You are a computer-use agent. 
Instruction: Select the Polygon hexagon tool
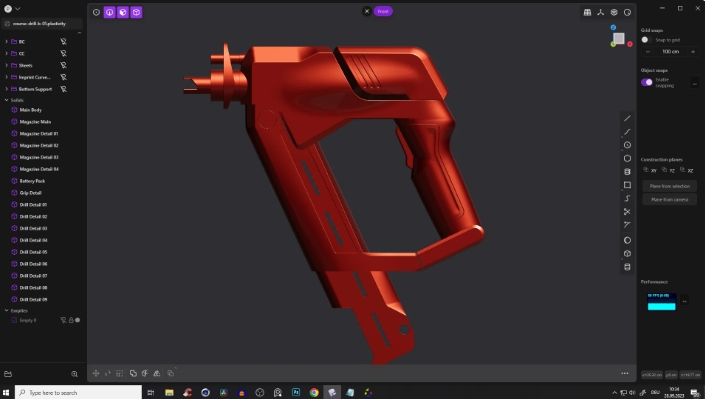pyautogui.click(x=627, y=158)
